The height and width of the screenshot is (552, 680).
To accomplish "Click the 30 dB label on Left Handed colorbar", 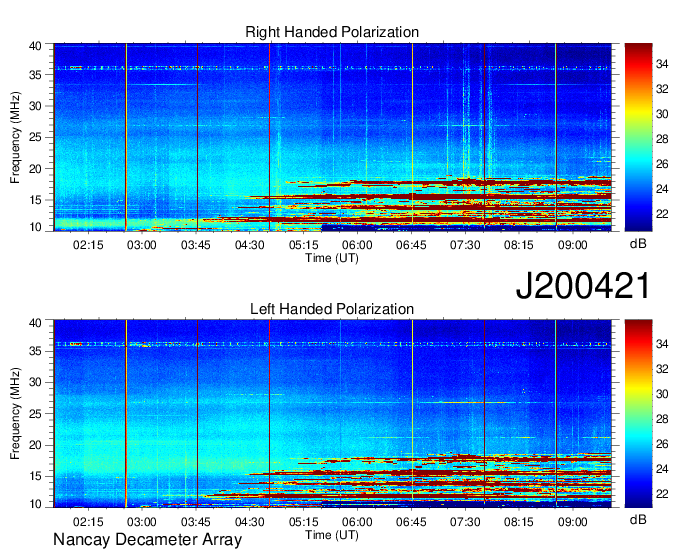I will click(x=662, y=394).
